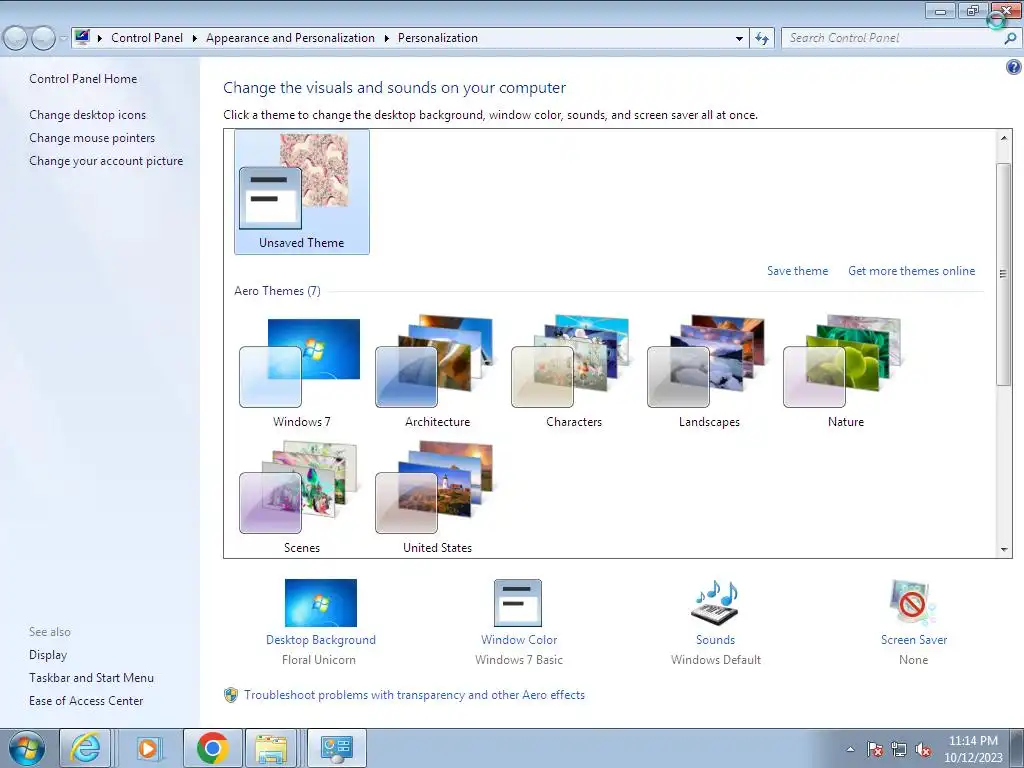1024x768 pixels.
Task: Apply the Architecture theme
Action: tap(437, 372)
